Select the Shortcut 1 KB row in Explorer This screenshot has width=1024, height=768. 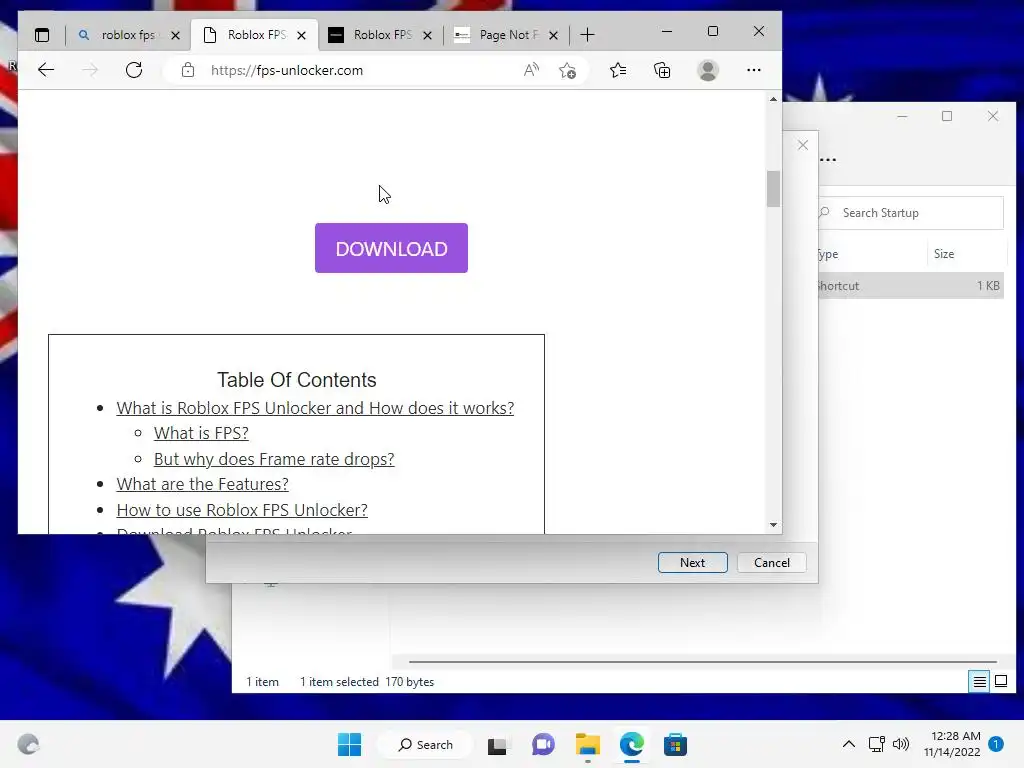pyautogui.click(x=910, y=285)
